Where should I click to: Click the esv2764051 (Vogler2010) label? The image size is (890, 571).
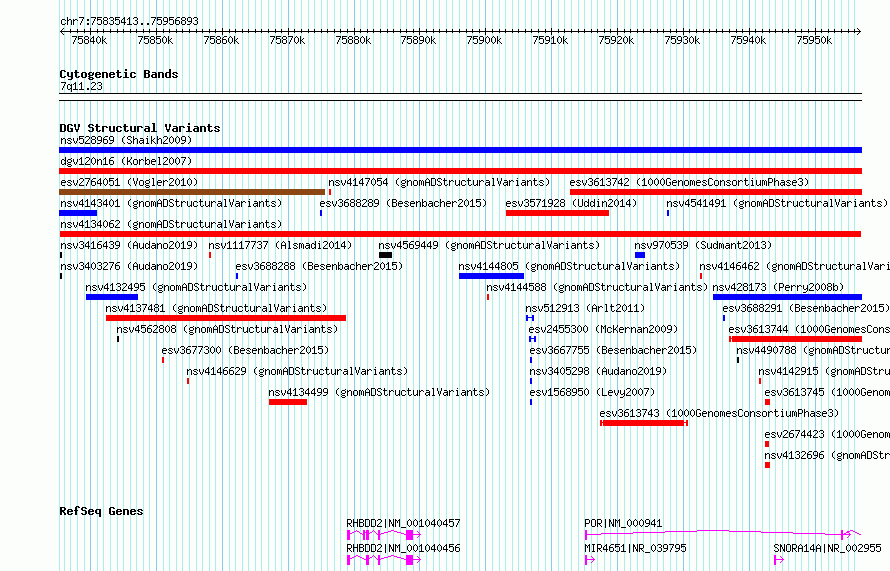click(x=129, y=182)
